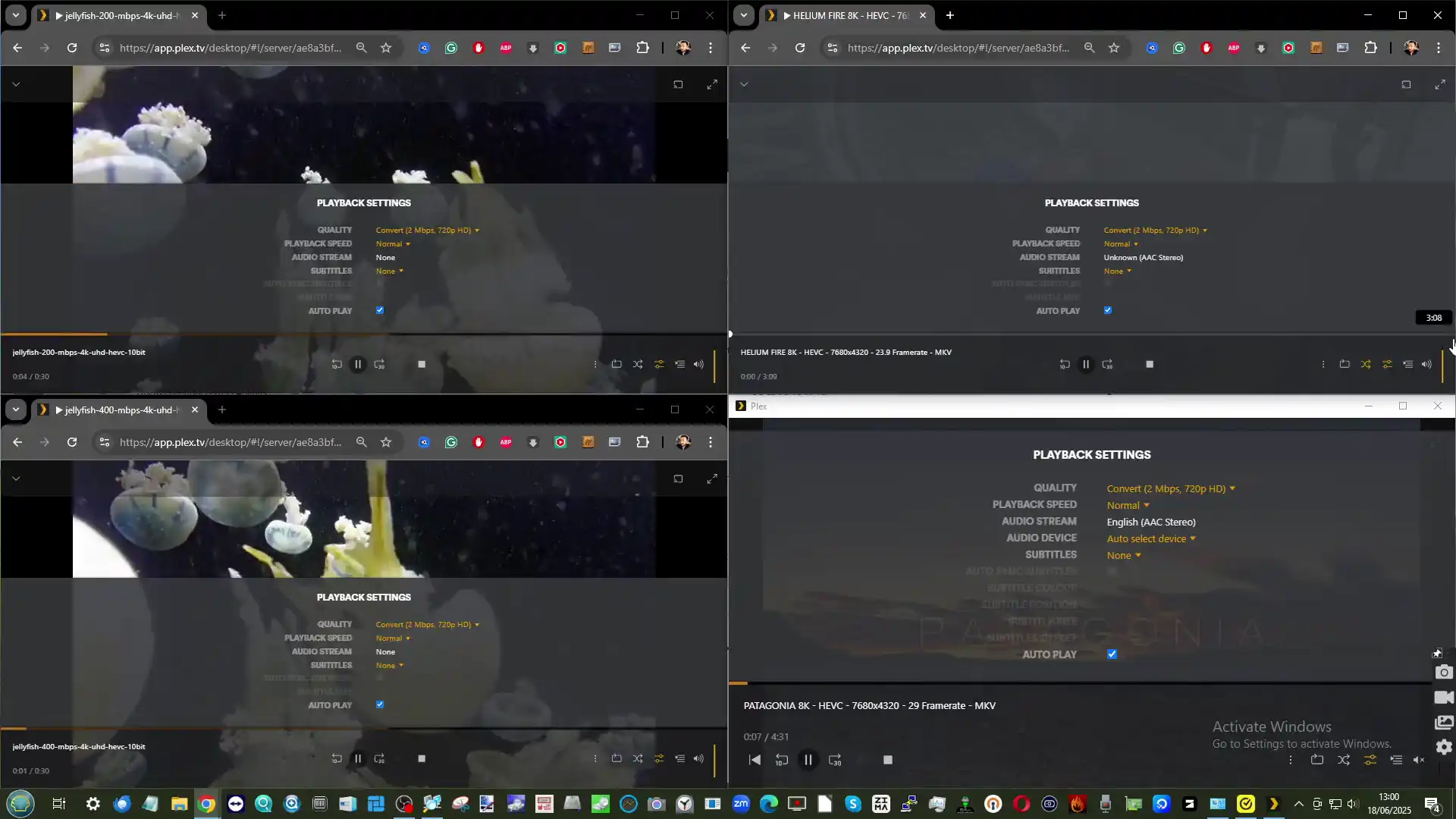Pause playback in HELIUM FIRE 8K player
This screenshot has height=819, width=1456.
pos(1086,364)
